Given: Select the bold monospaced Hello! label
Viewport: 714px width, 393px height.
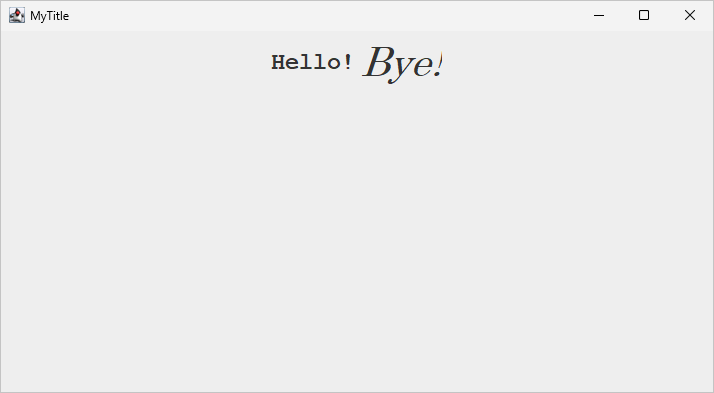Looking at the screenshot, I should [x=311, y=62].
